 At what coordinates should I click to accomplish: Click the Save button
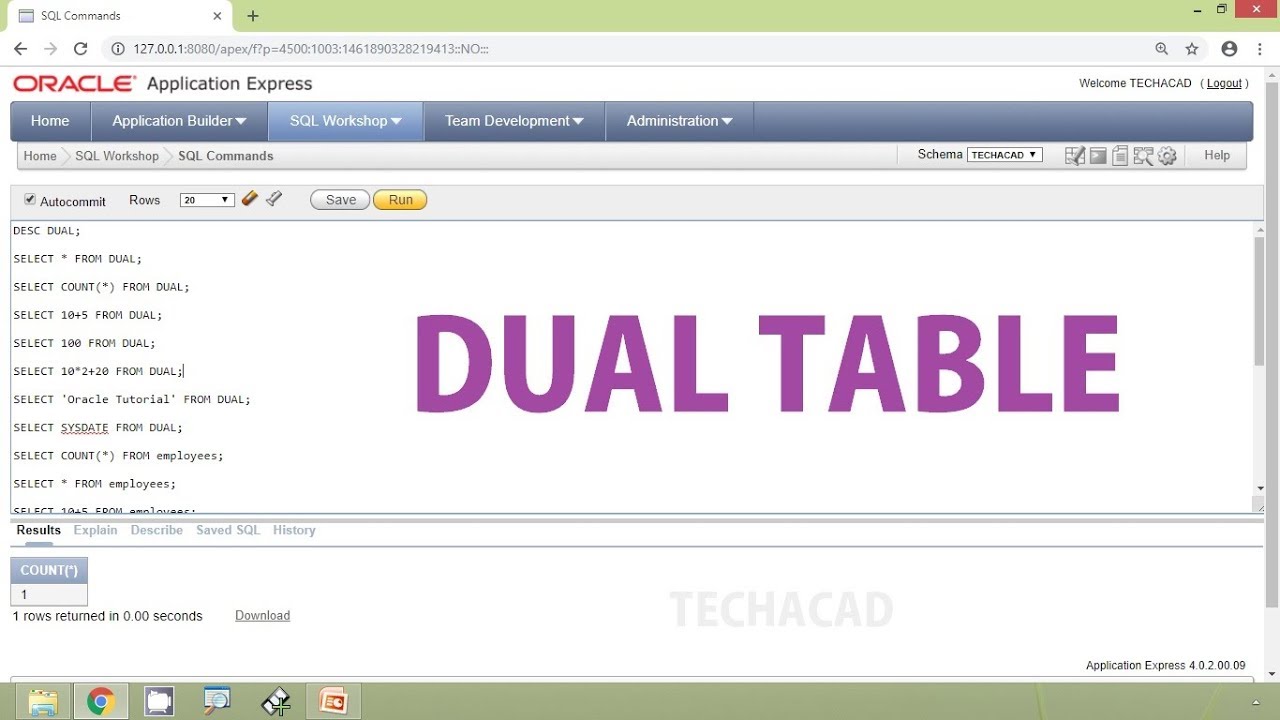tap(340, 200)
